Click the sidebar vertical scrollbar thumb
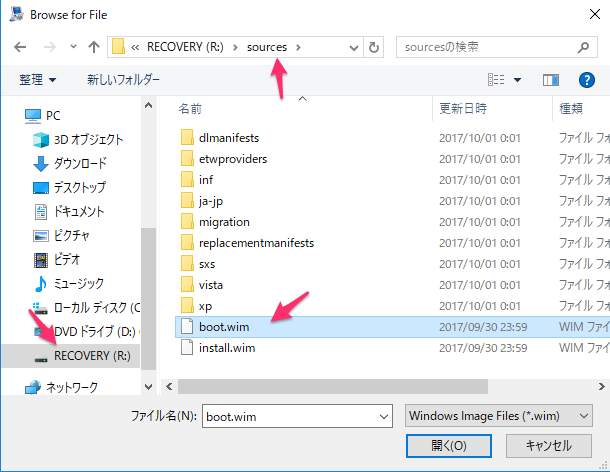 pyautogui.click(x=148, y=298)
